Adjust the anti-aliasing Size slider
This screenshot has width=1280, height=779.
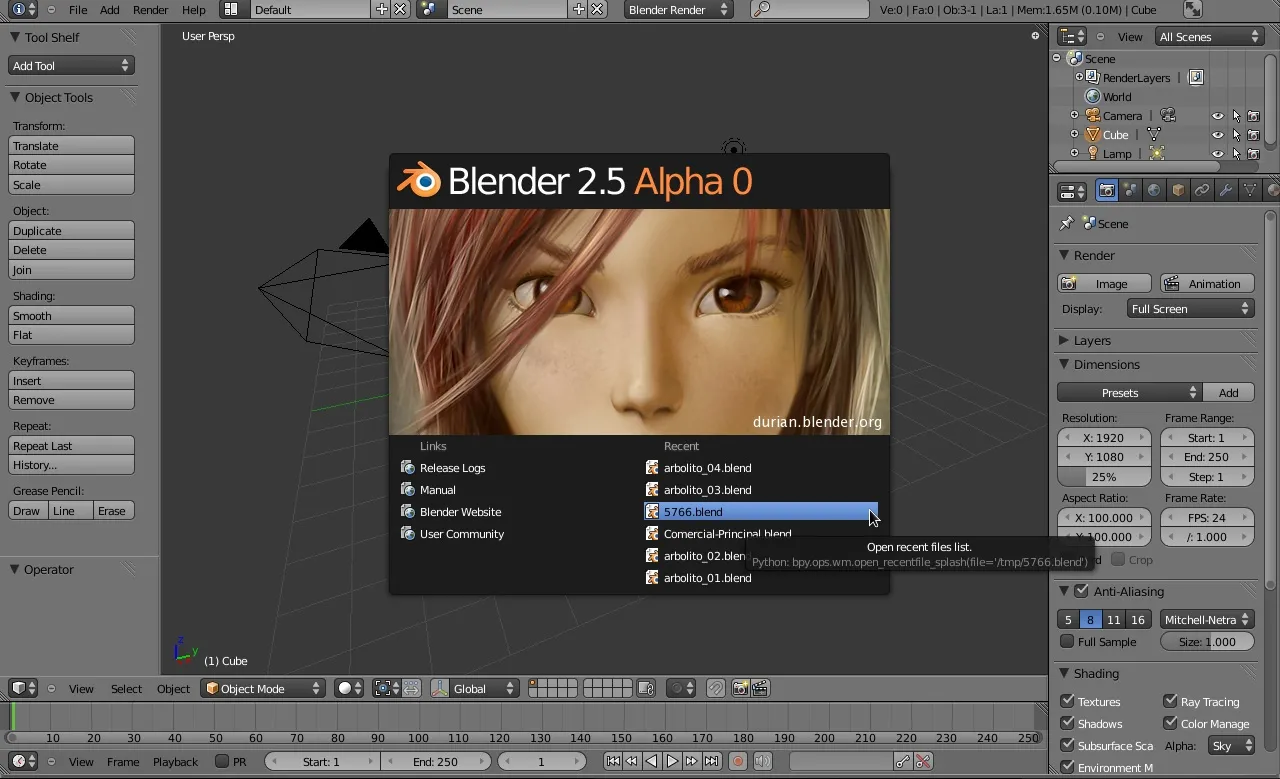(x=1207, y=641)
